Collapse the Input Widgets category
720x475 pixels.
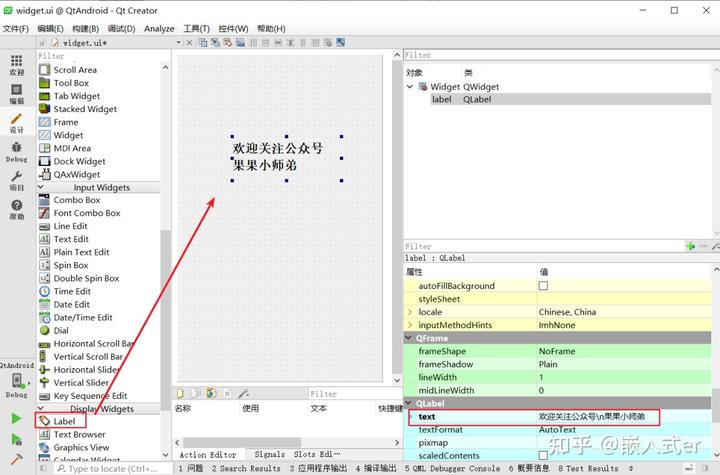pyautogui.click(x=41, y=187)
